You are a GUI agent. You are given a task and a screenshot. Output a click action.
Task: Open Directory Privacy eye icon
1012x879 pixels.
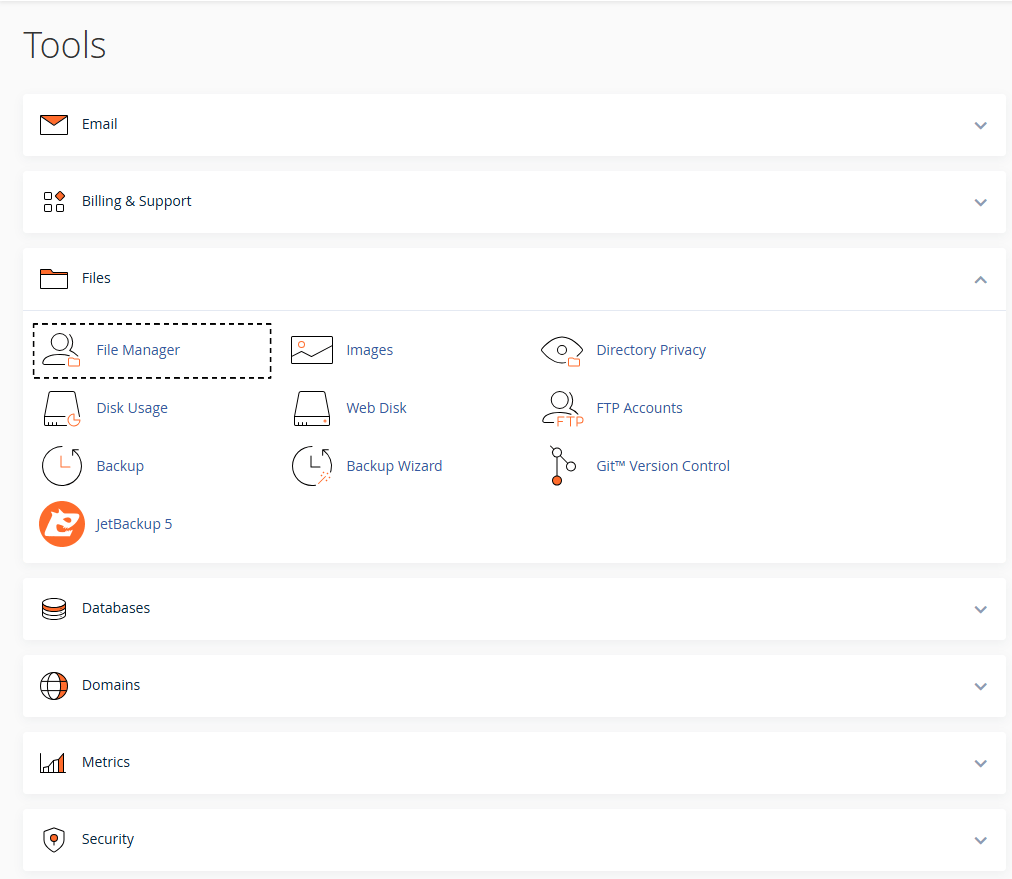coord(562,351)
